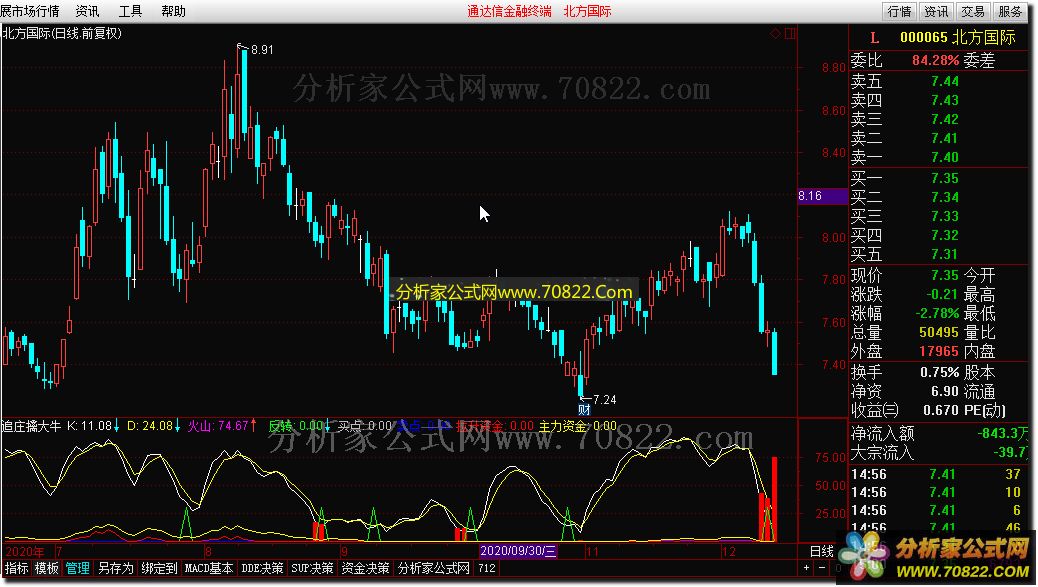The image size is (1038, 587).
Task: Open the top-right 资讯 button
Action: click(936, 11)
